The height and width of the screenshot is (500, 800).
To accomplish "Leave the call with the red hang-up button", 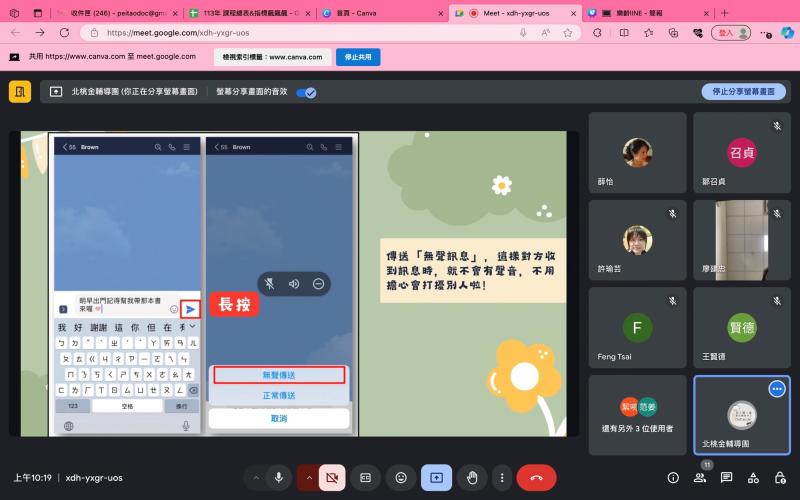I will (x=536, y=478).
